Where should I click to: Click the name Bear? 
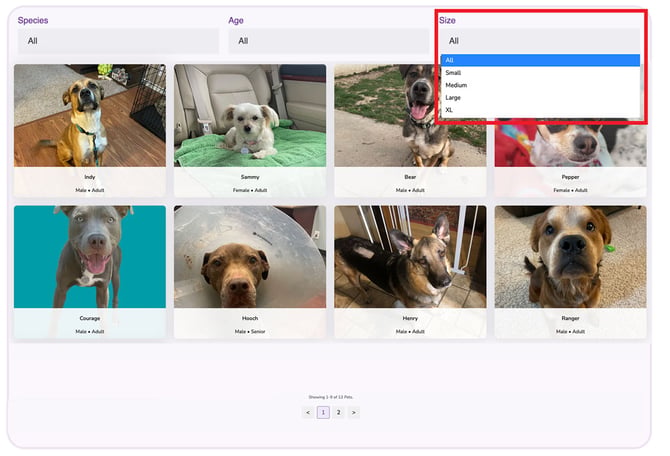[410, 177]
